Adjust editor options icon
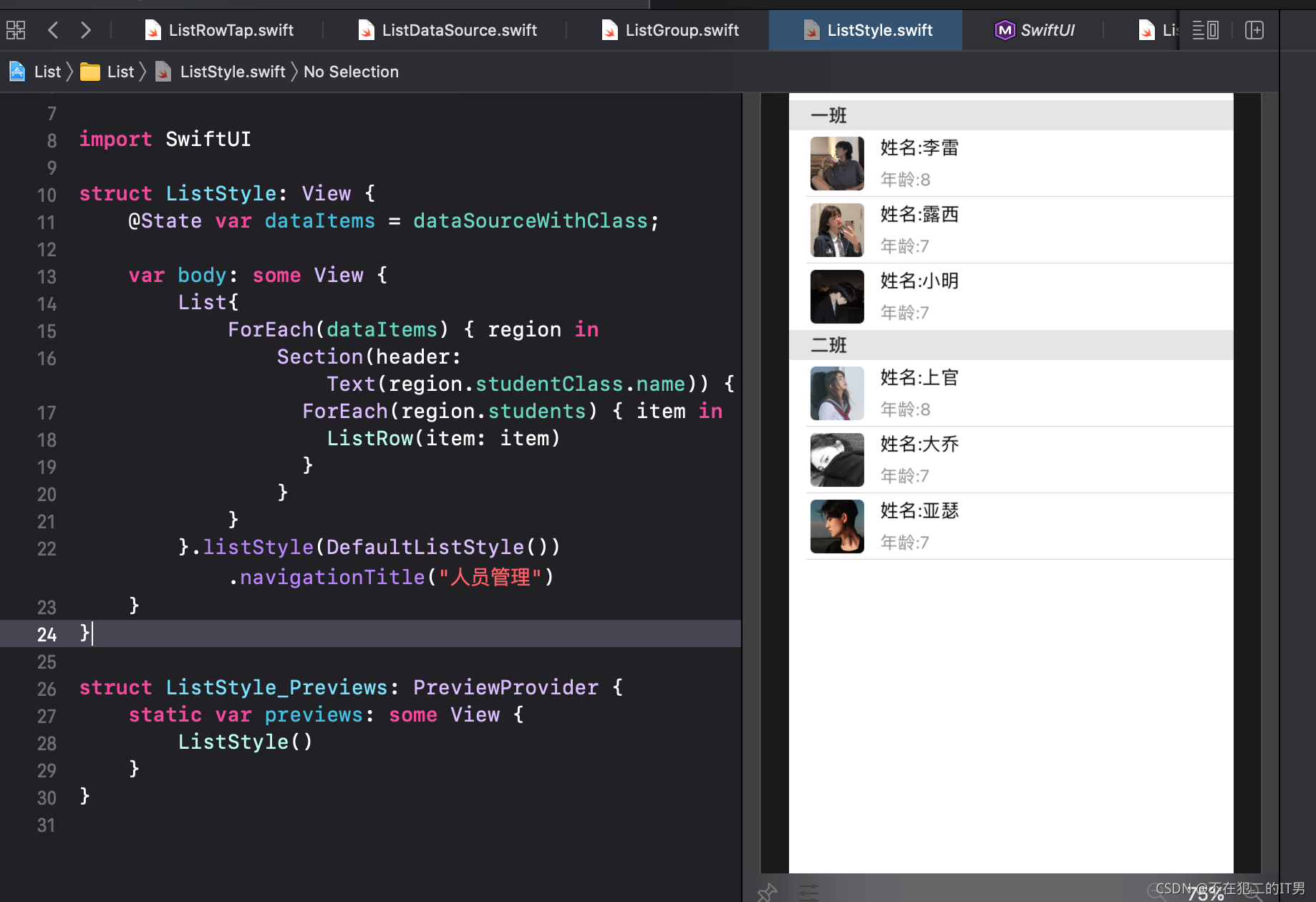The width and height of the screenshot is (1316, 902). tap(1206, 30)
